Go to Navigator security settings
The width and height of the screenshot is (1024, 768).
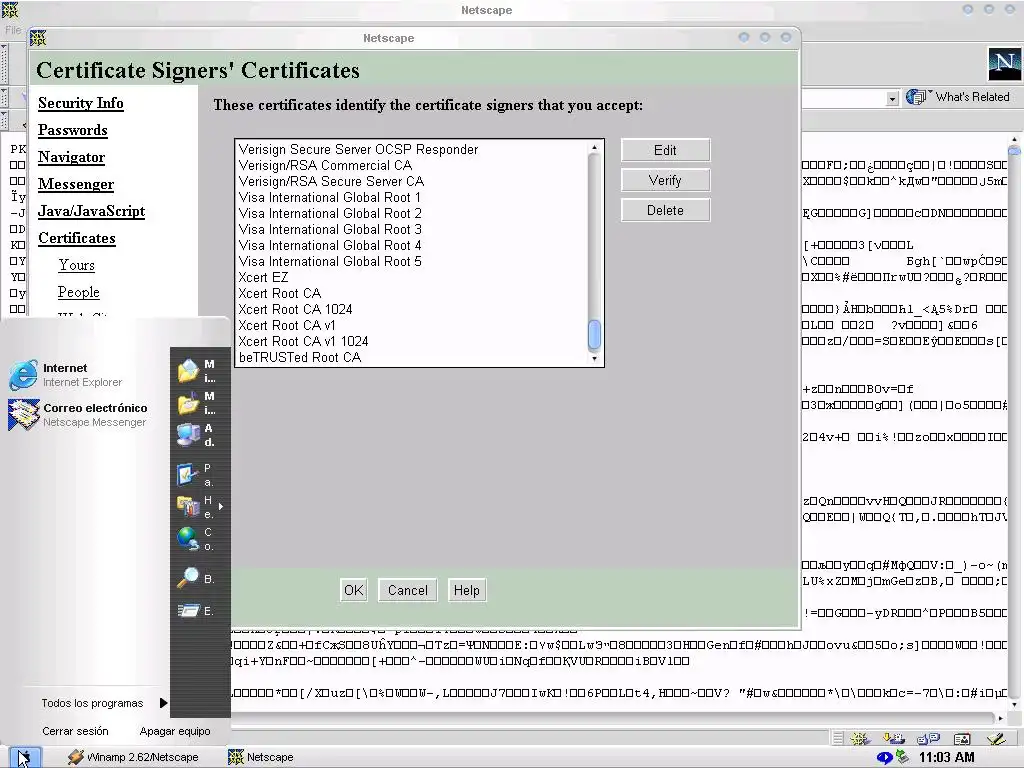coord(71,157)
